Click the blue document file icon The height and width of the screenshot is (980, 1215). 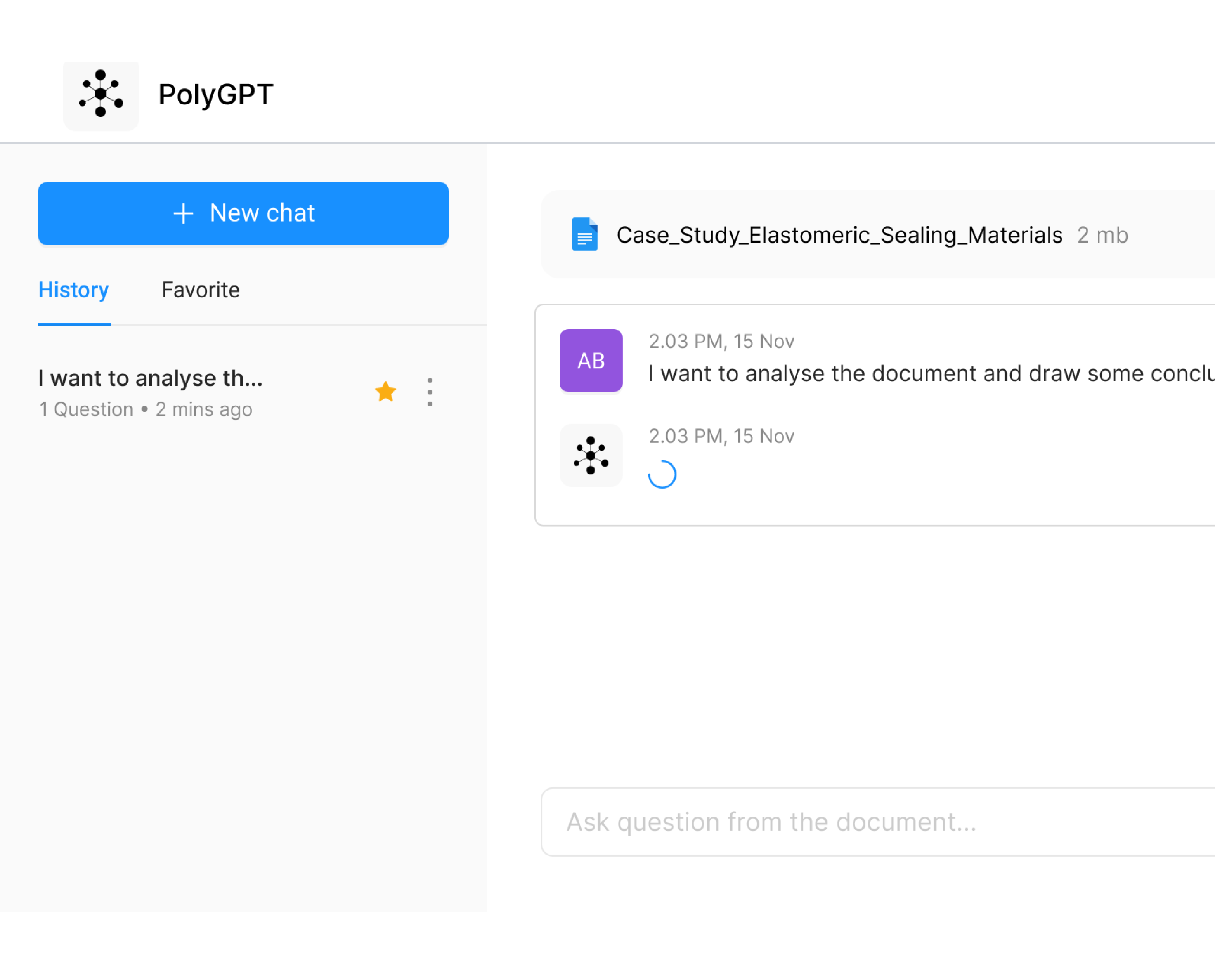pos(585,234)
